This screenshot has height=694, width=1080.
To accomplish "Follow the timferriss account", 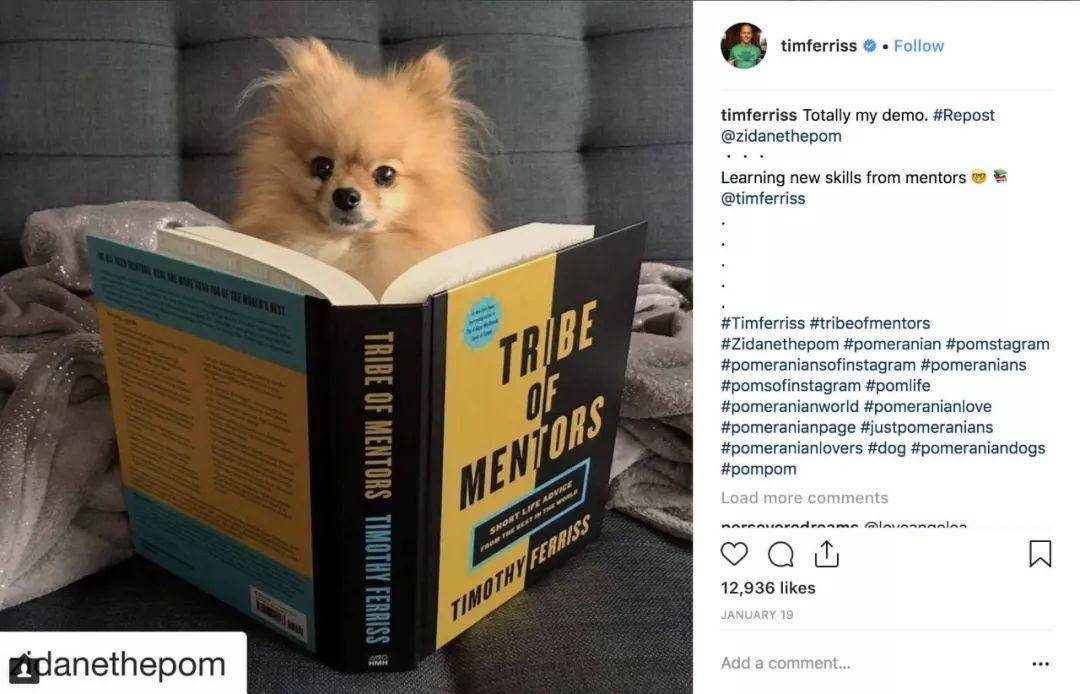I will point(918,46).
